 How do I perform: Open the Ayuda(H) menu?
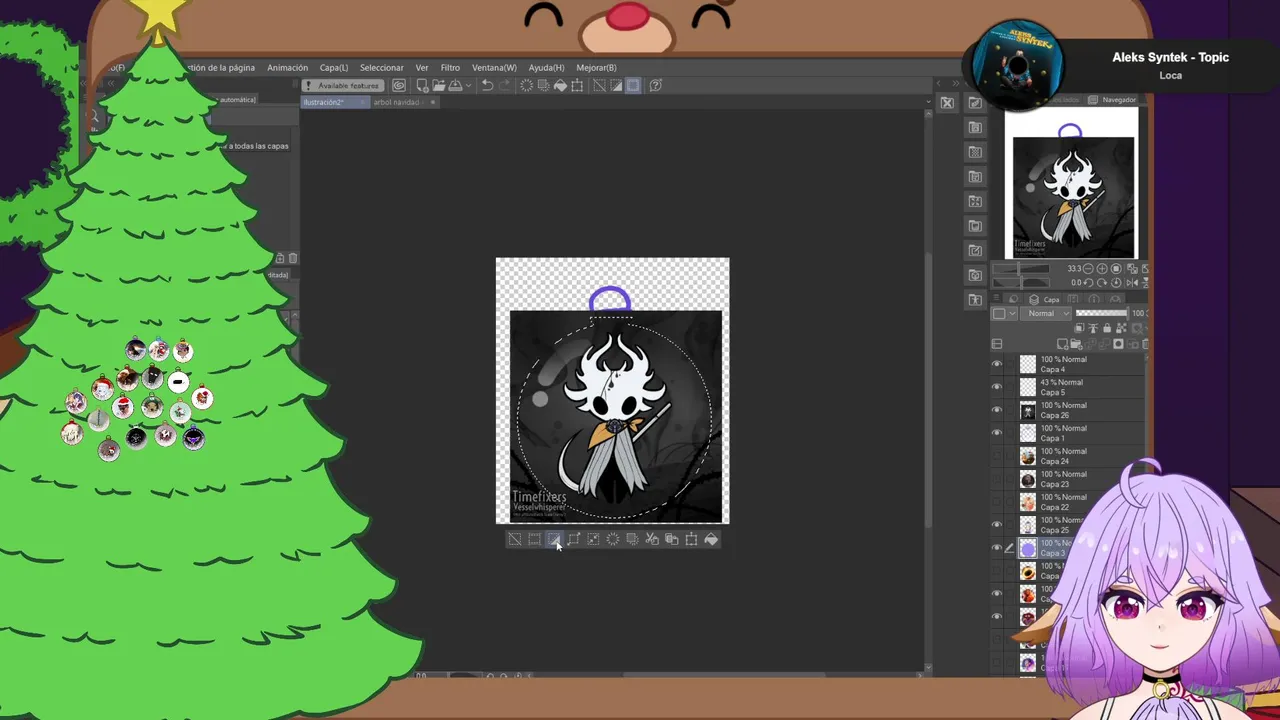(x=546, y=68)
